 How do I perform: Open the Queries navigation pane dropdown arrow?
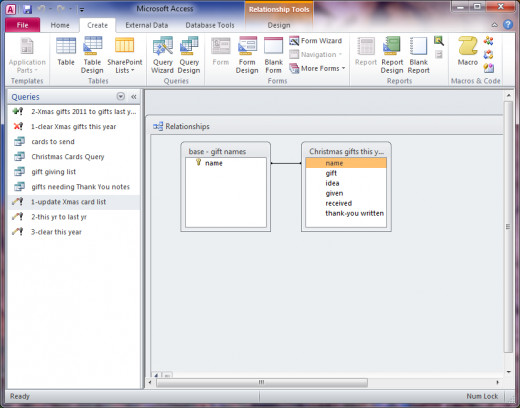point(121,96)
